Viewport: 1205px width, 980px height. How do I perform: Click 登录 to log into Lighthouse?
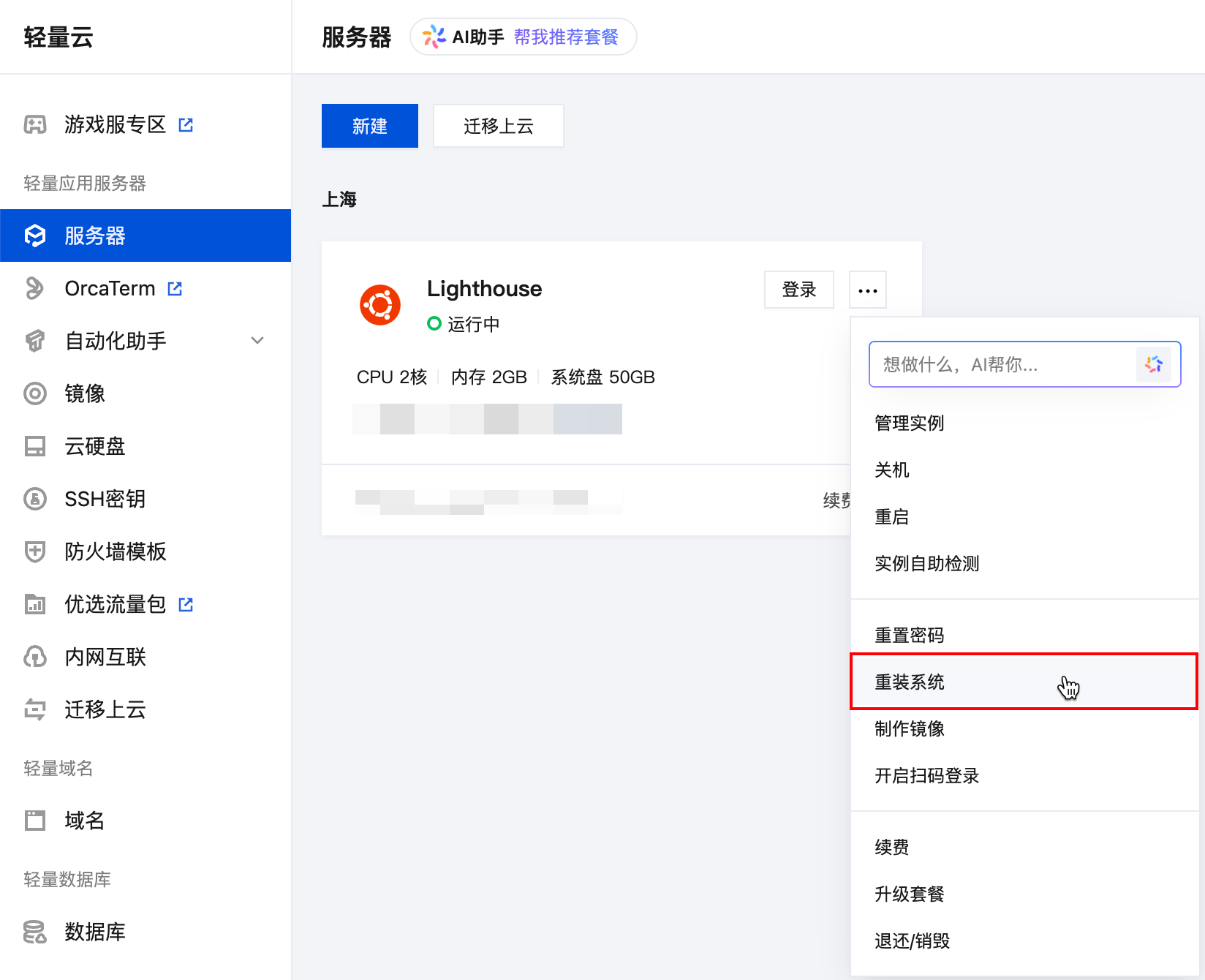coord(798,289)
